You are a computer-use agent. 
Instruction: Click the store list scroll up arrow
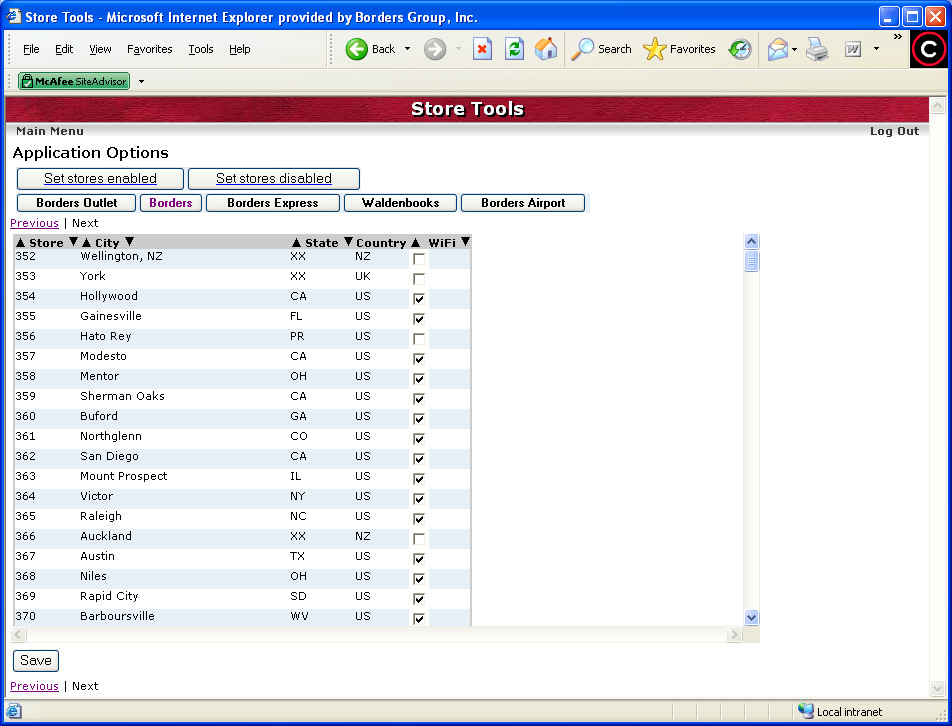click(751, 242)
